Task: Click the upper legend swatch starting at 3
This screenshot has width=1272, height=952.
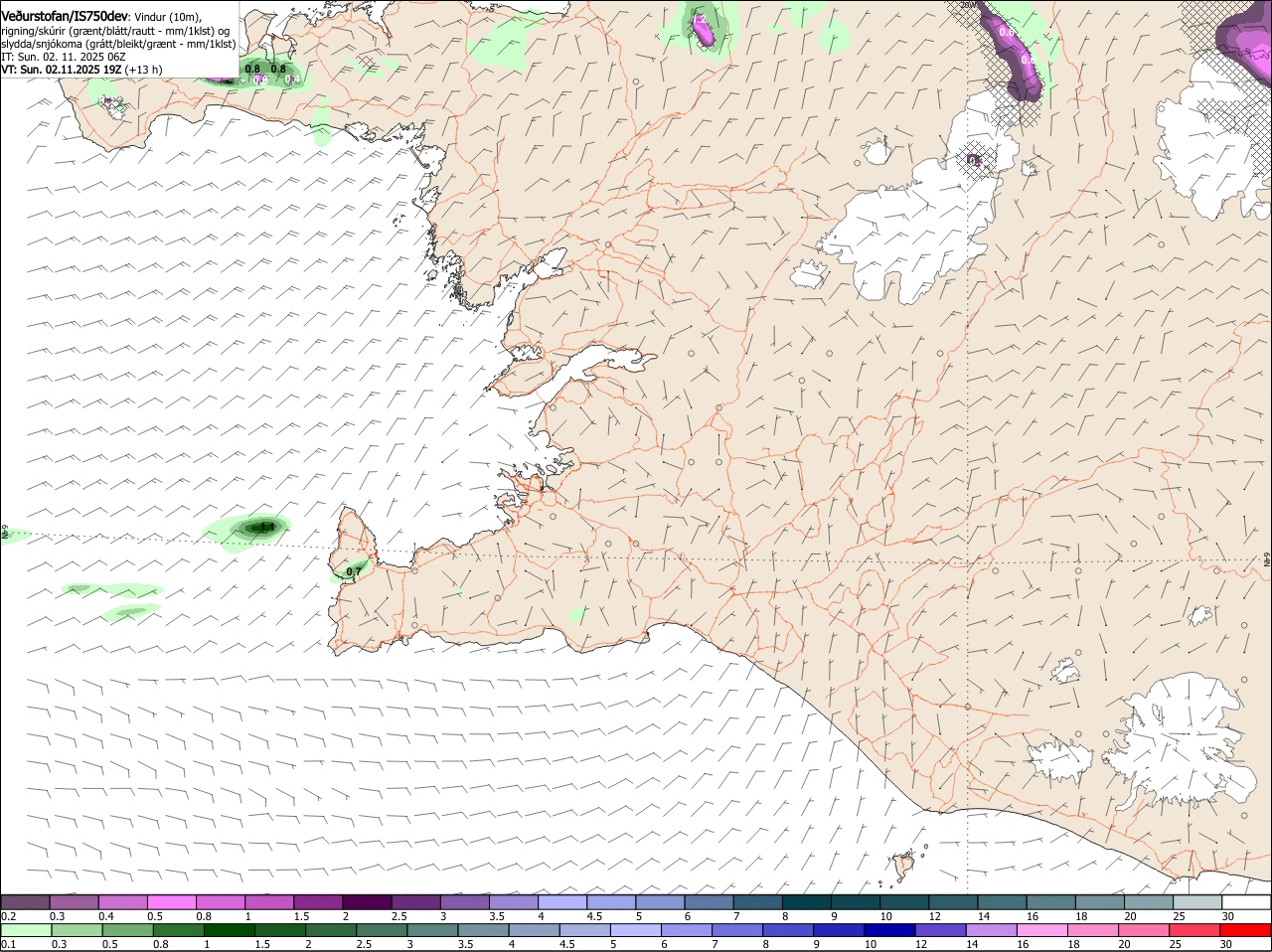Action: point(464,902)
